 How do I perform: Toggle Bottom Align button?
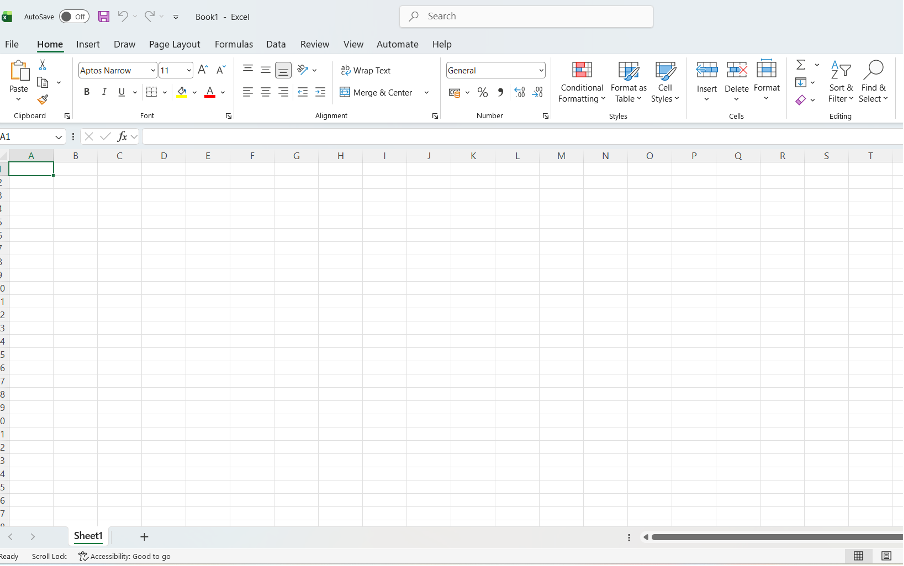pyautogui.click(x=283, y=70)
